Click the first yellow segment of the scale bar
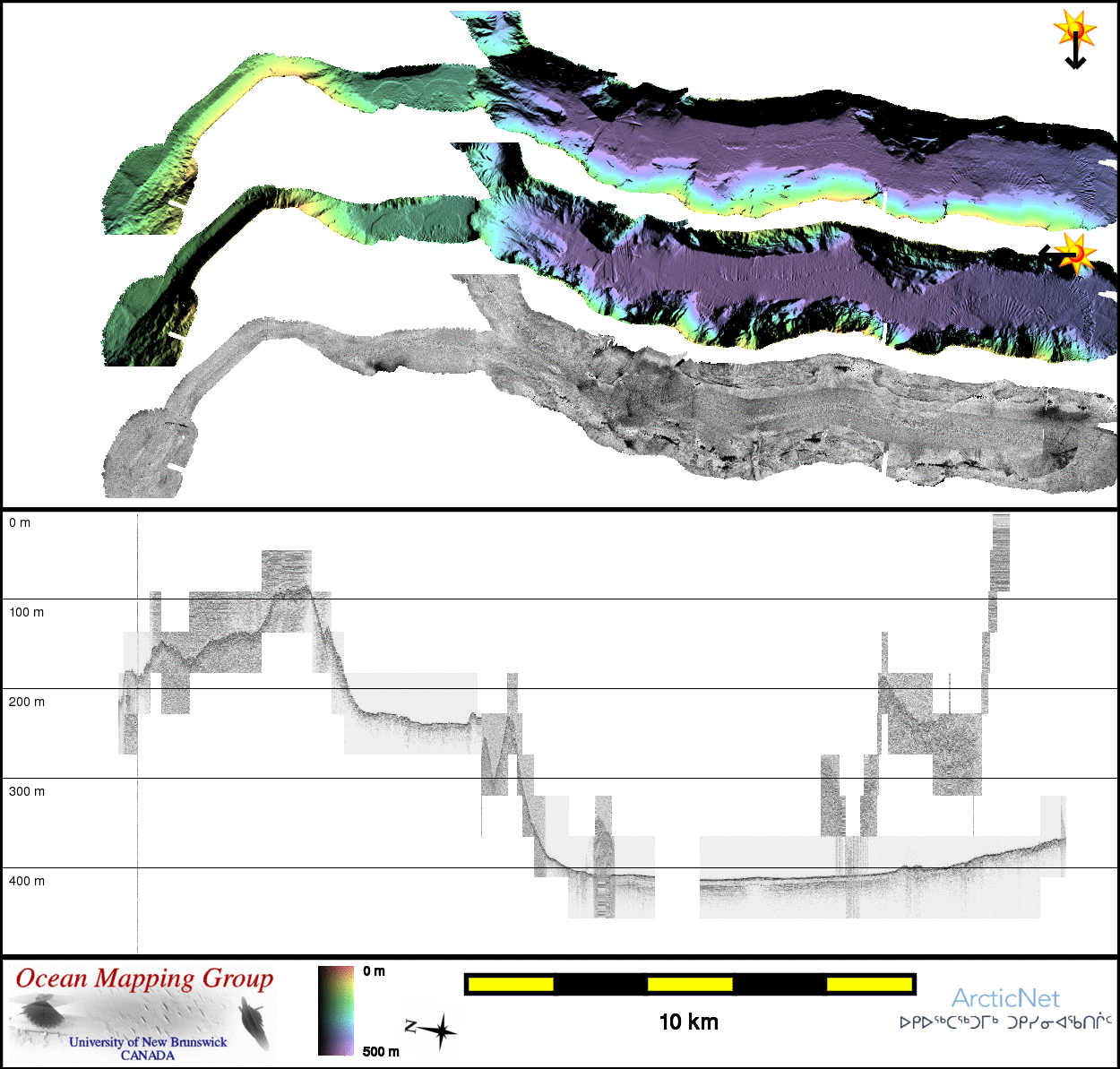The width and height of the screenshot is (1120, 1069). (511, 985)
